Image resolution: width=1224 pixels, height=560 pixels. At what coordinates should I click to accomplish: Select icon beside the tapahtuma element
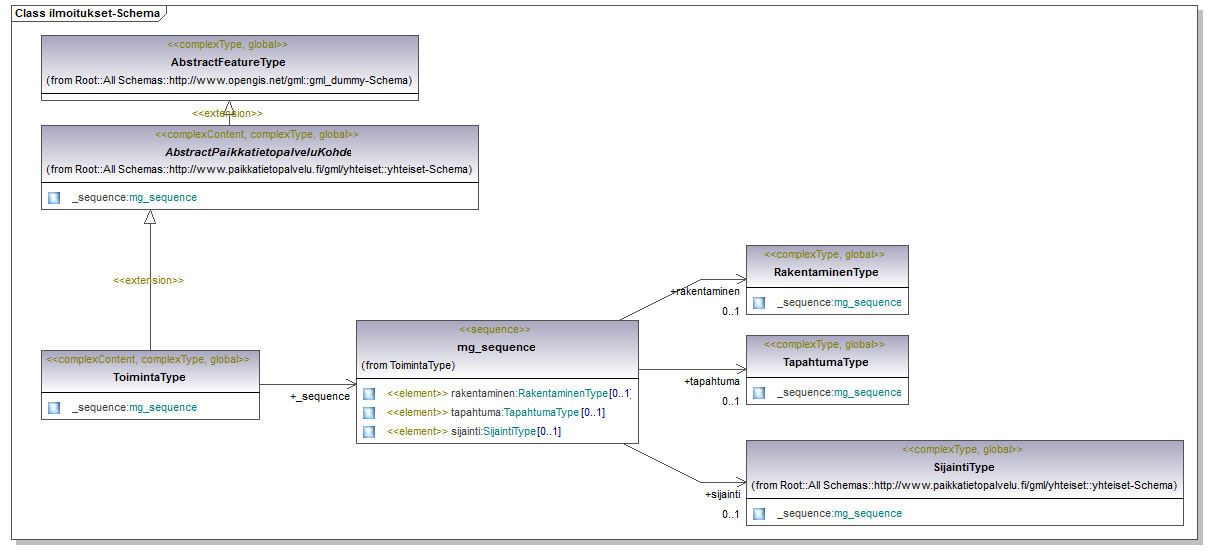369,412
